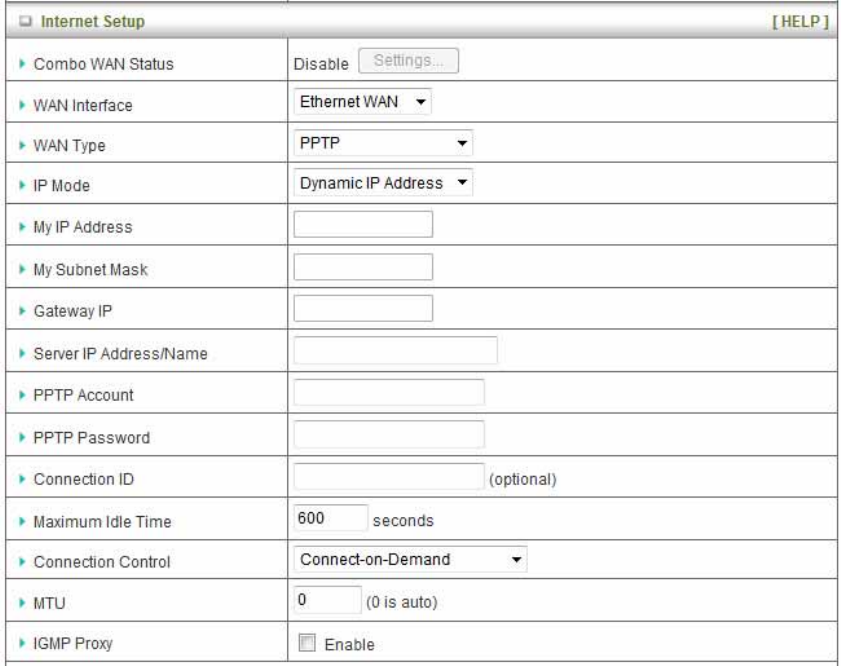Select the Gateway IP input box
This screenshot has height=666, width=841.
pyautogui.click(x=362, y=308)
